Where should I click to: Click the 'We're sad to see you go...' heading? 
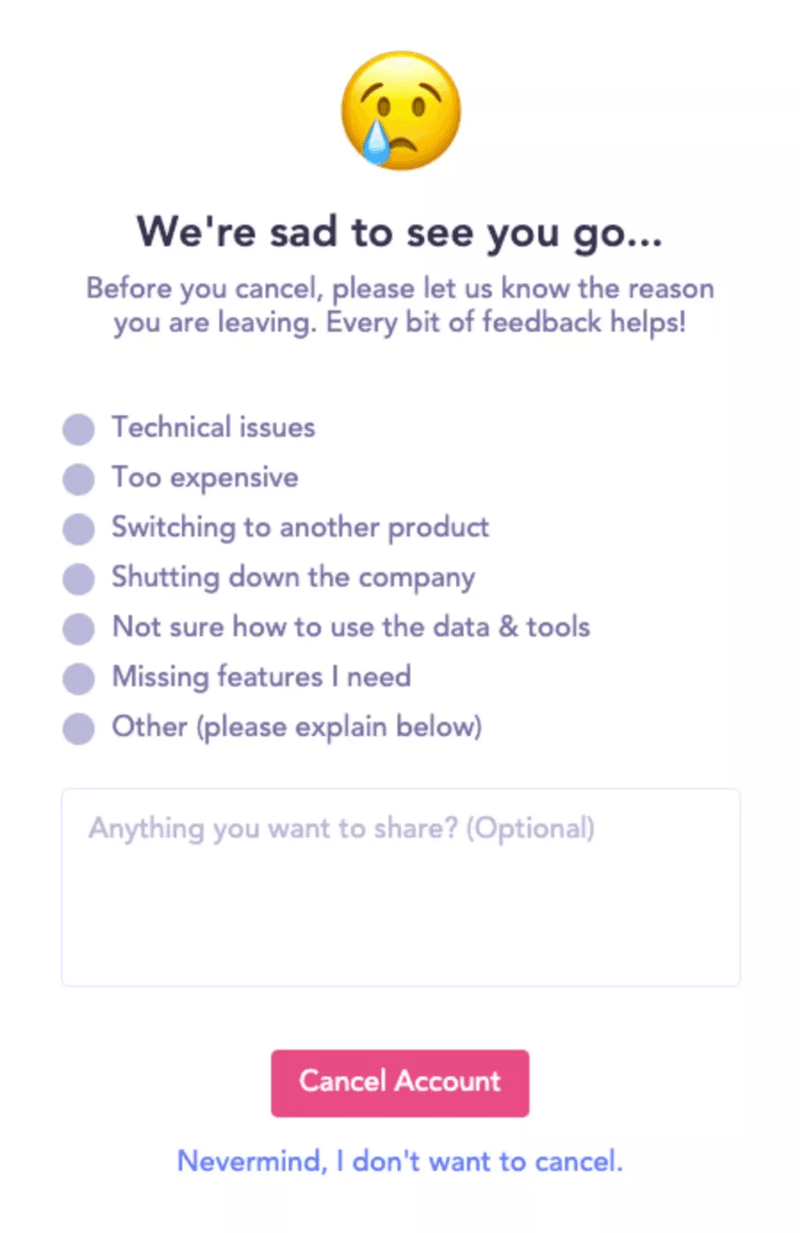[x=400, y=232]
